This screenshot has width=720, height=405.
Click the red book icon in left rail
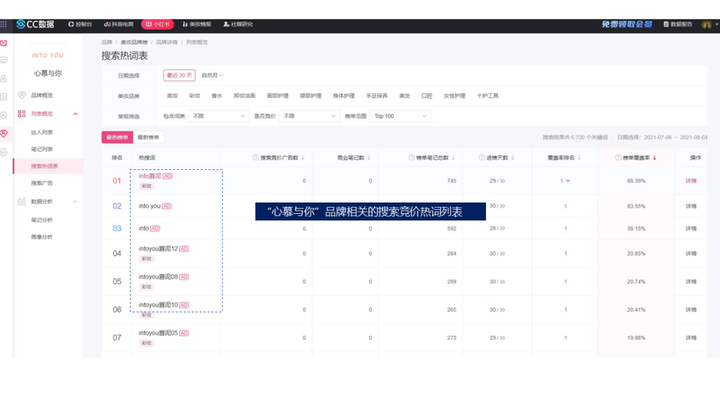(x=4, y=43)
